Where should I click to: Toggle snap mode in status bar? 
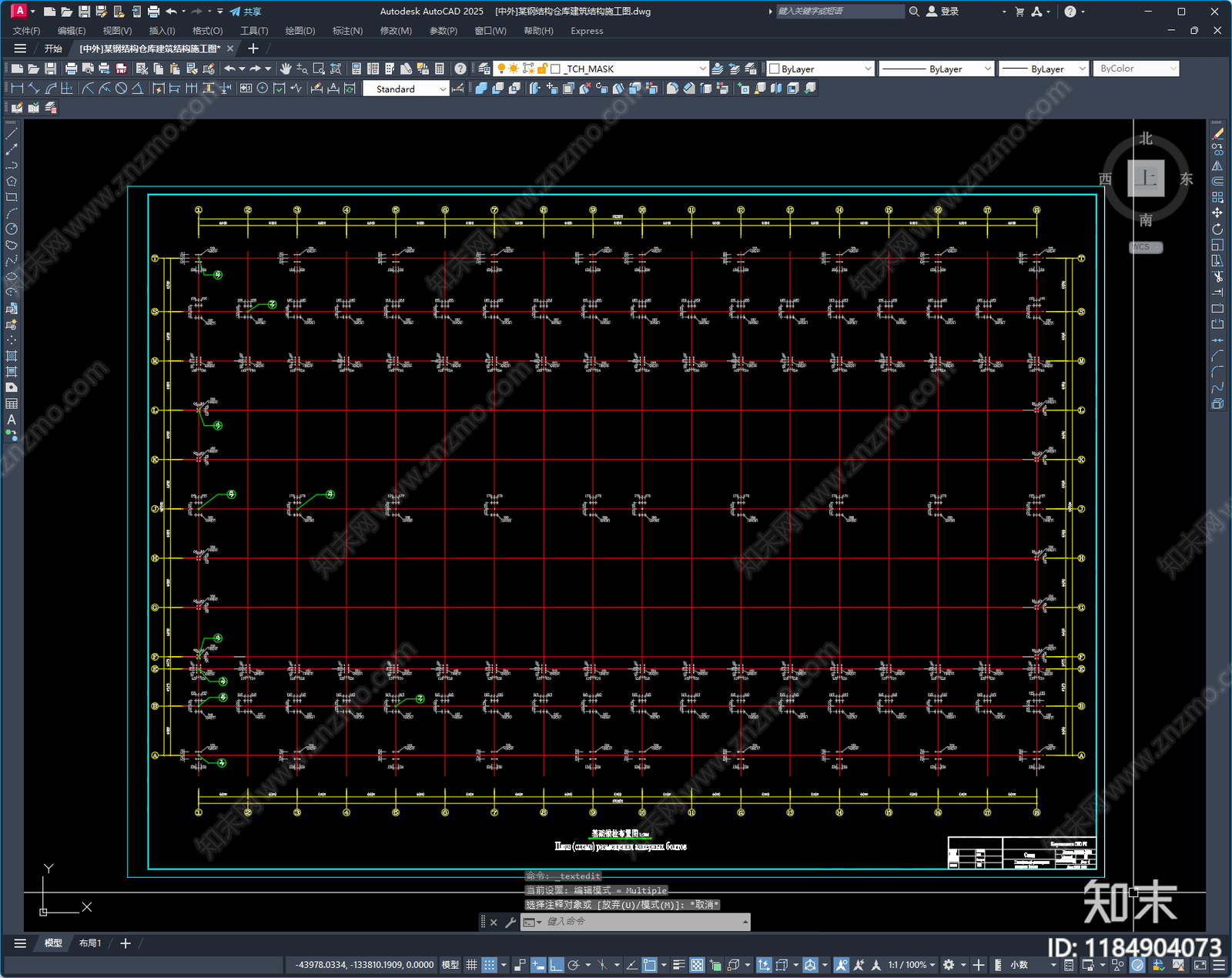489,965
